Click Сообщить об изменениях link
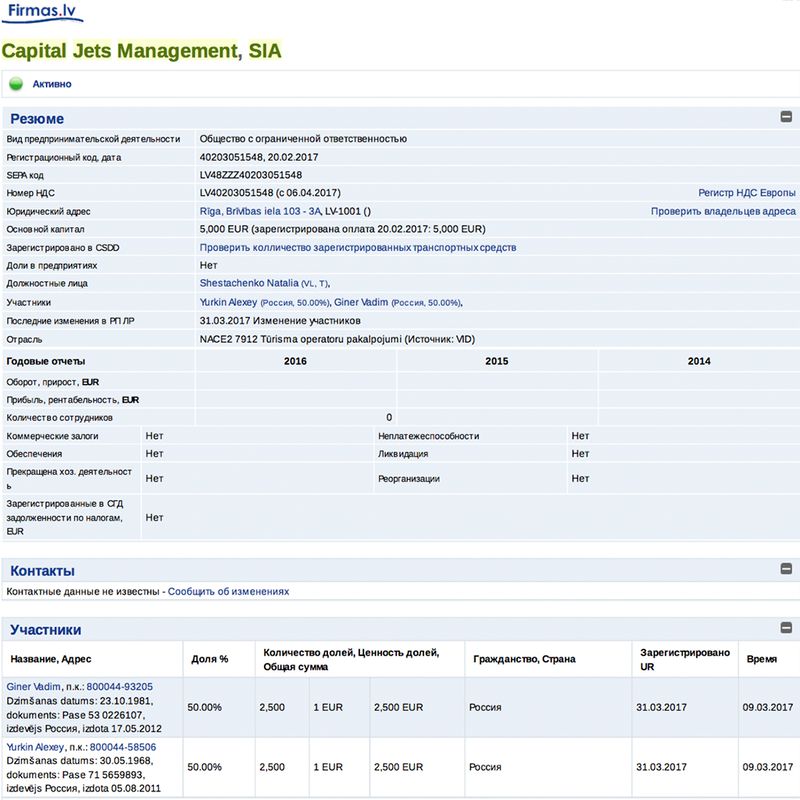Screen dimensions: 800x800 click(229, 591)
